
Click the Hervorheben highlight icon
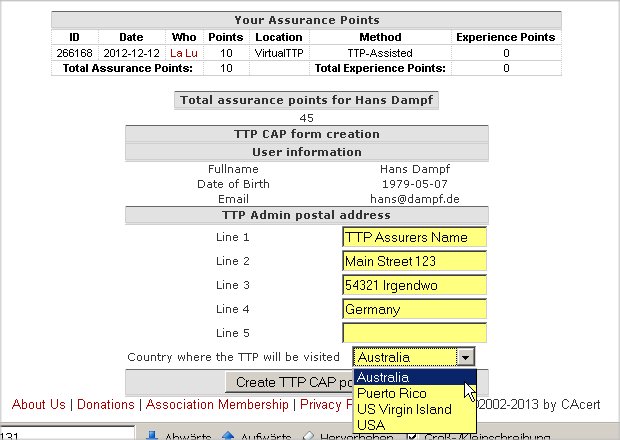click(x=309, y=435)
